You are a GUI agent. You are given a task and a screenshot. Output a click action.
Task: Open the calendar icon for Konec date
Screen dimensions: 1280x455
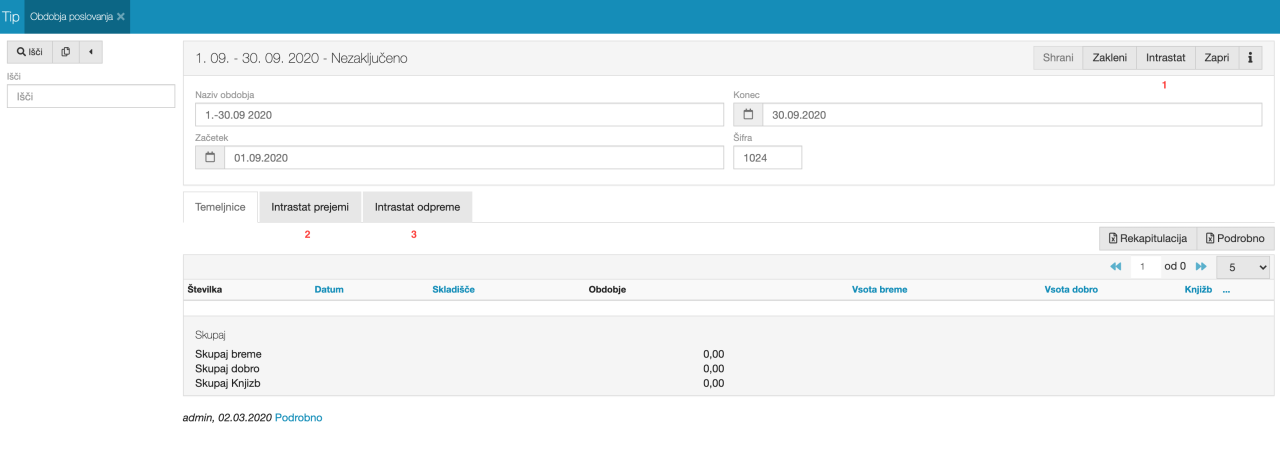tap(748, 115)
